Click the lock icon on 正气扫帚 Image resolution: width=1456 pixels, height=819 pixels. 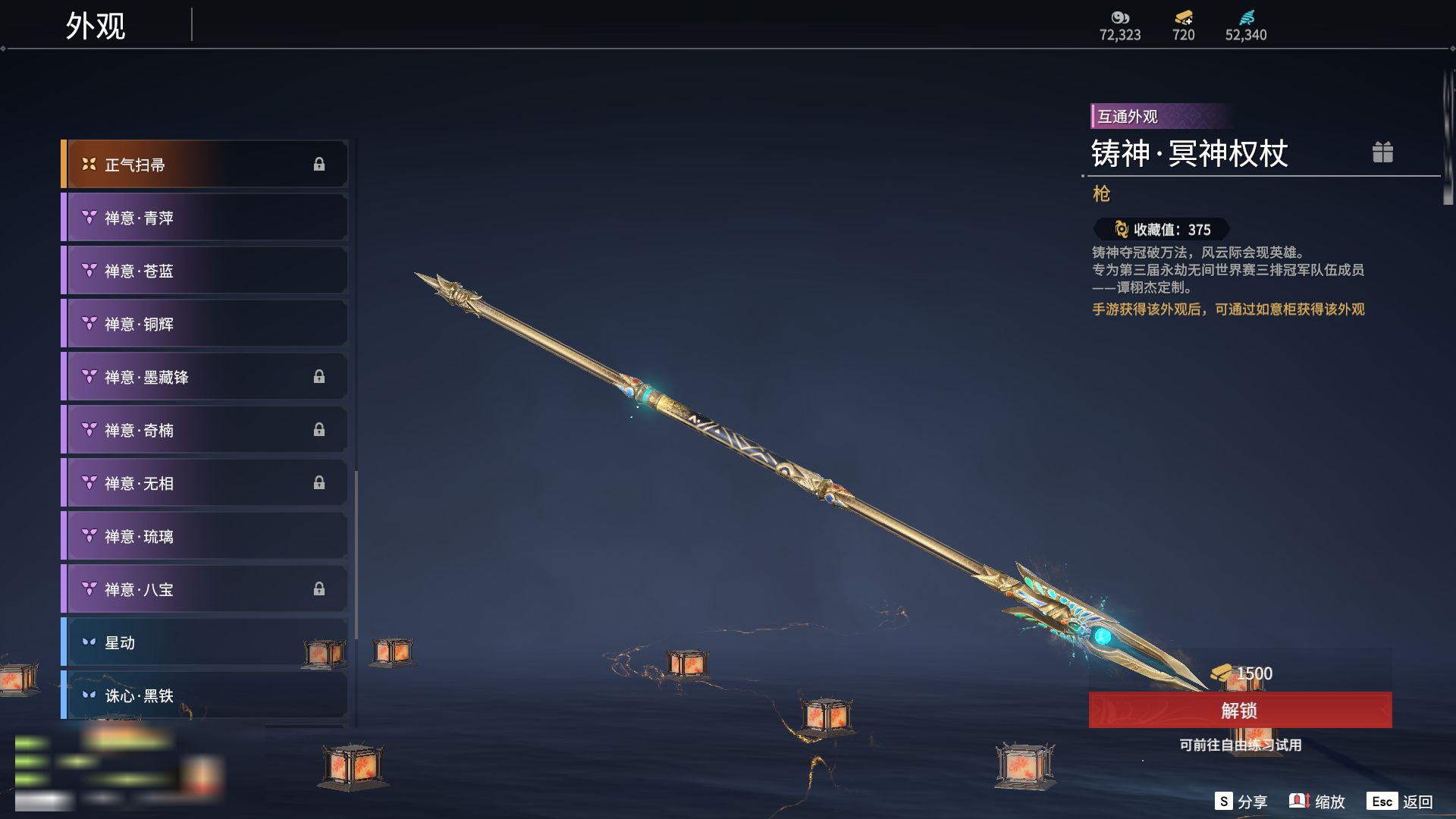click(x=319, y=165)
